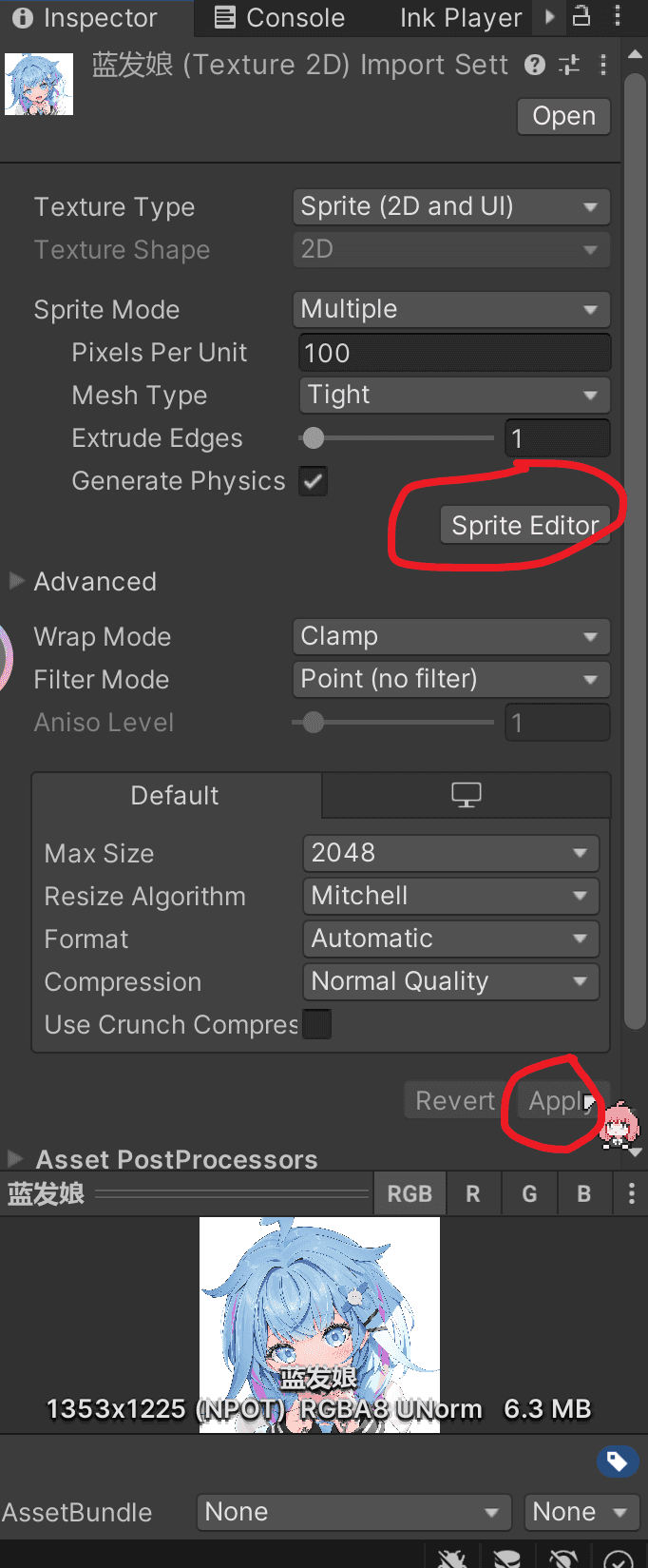Open the Filter Mode dropdown
This screenshot has height=1568, width=648.
[x=451, y=679]
